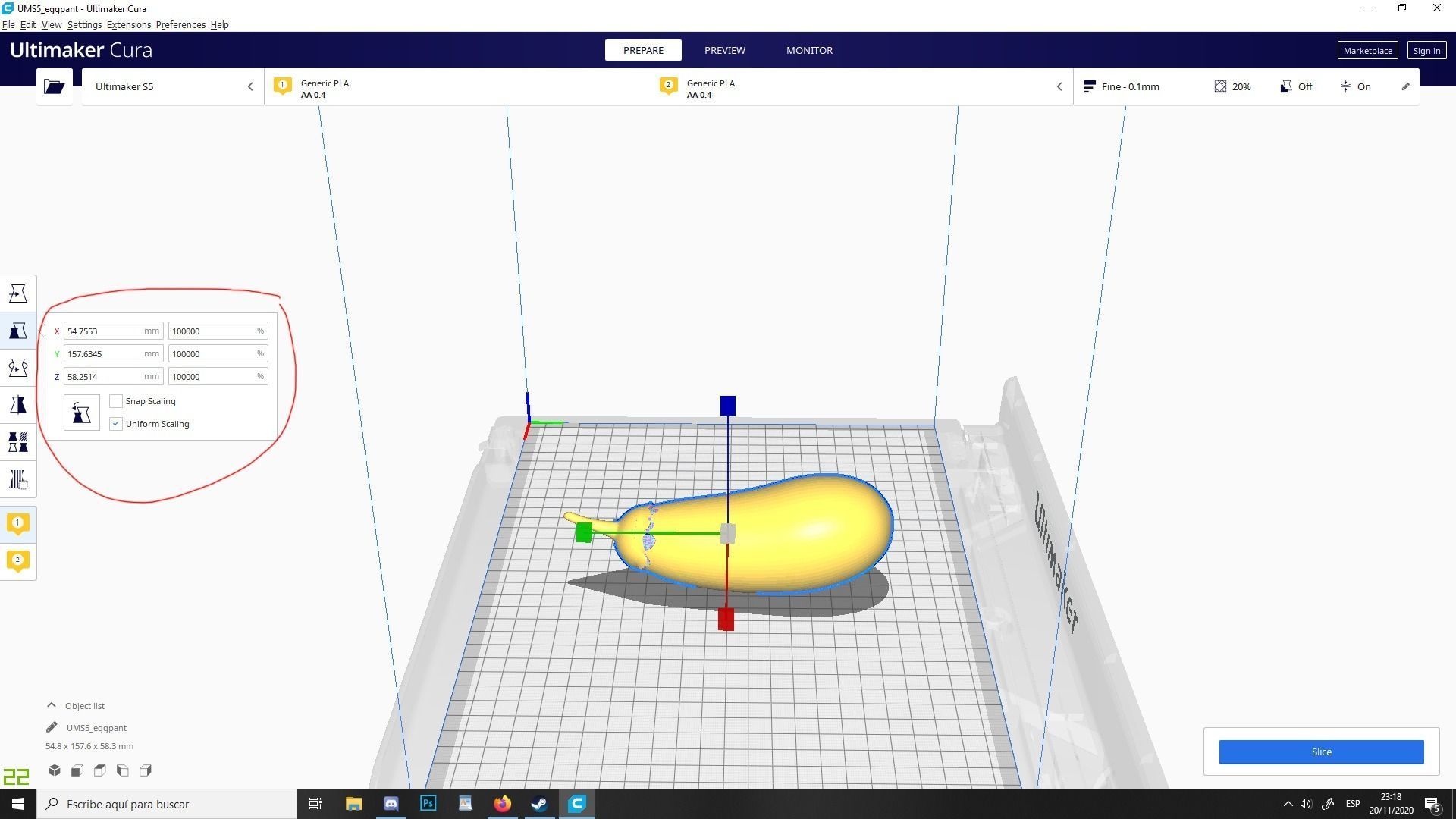
Task: Click the support Off indicator
Action: pyautogui.click(x=1296, y=86)
